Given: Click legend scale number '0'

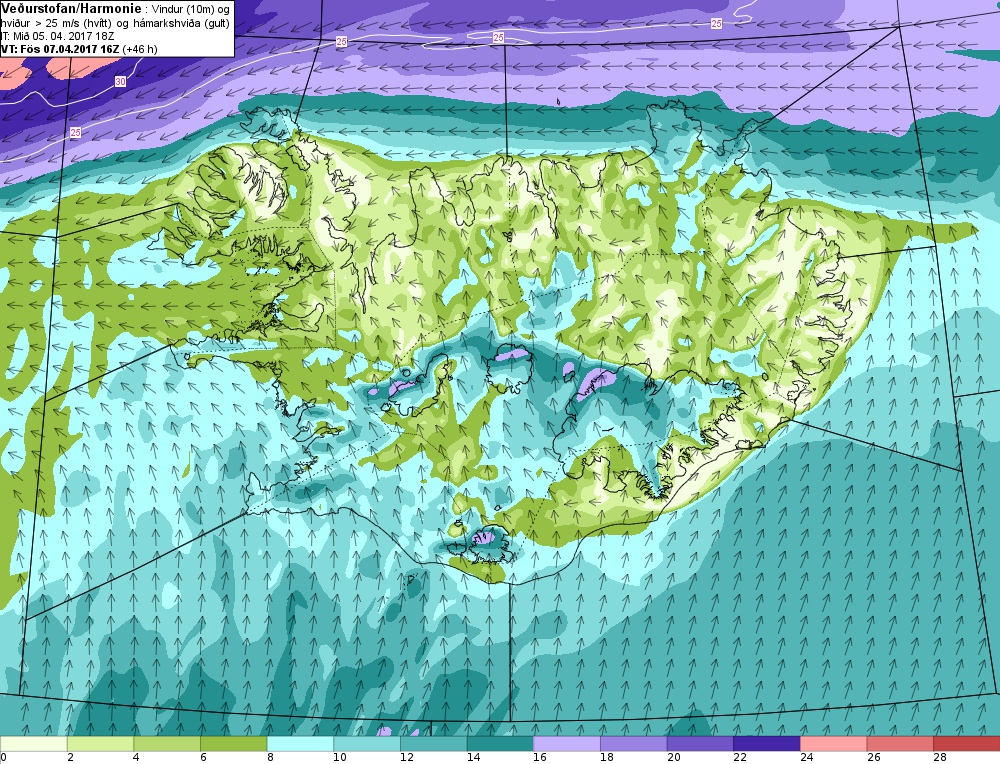Looking at the screenshot, I should pos(3,758).
